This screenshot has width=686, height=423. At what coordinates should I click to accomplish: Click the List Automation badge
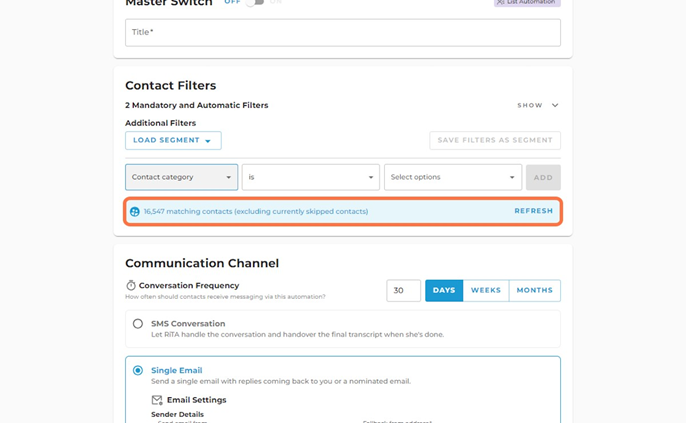click(x=527, y=2)
